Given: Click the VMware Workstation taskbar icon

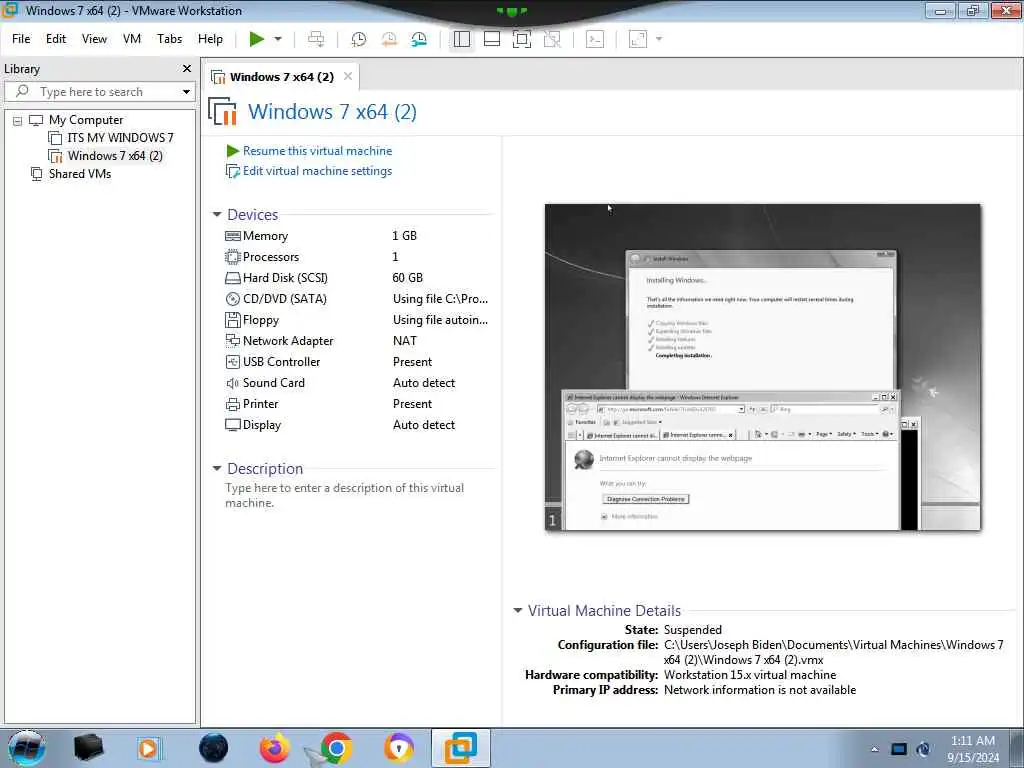Looking at the screenshot, I should click(x=460, y=748).
